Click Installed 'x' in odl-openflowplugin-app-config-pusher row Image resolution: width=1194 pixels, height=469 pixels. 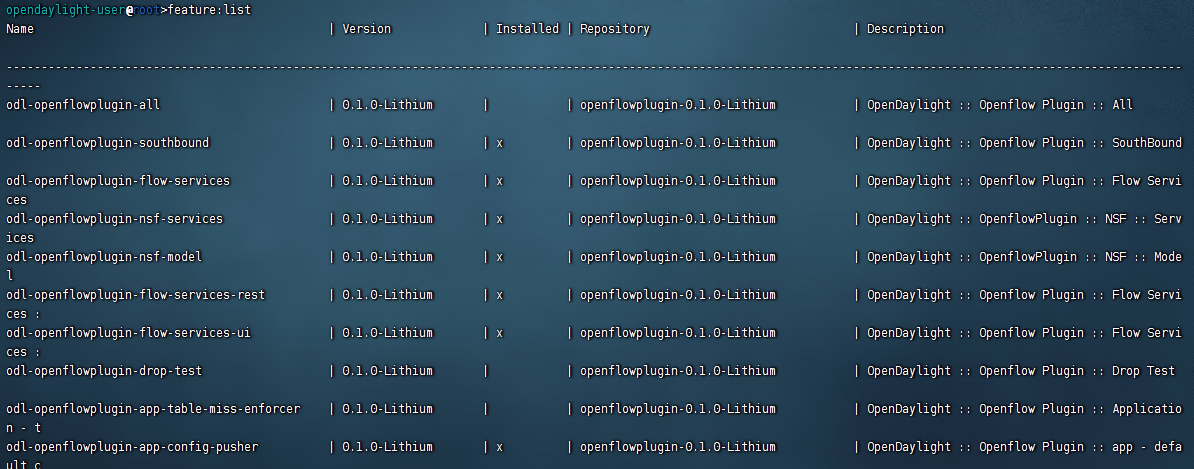click(500, 448)
